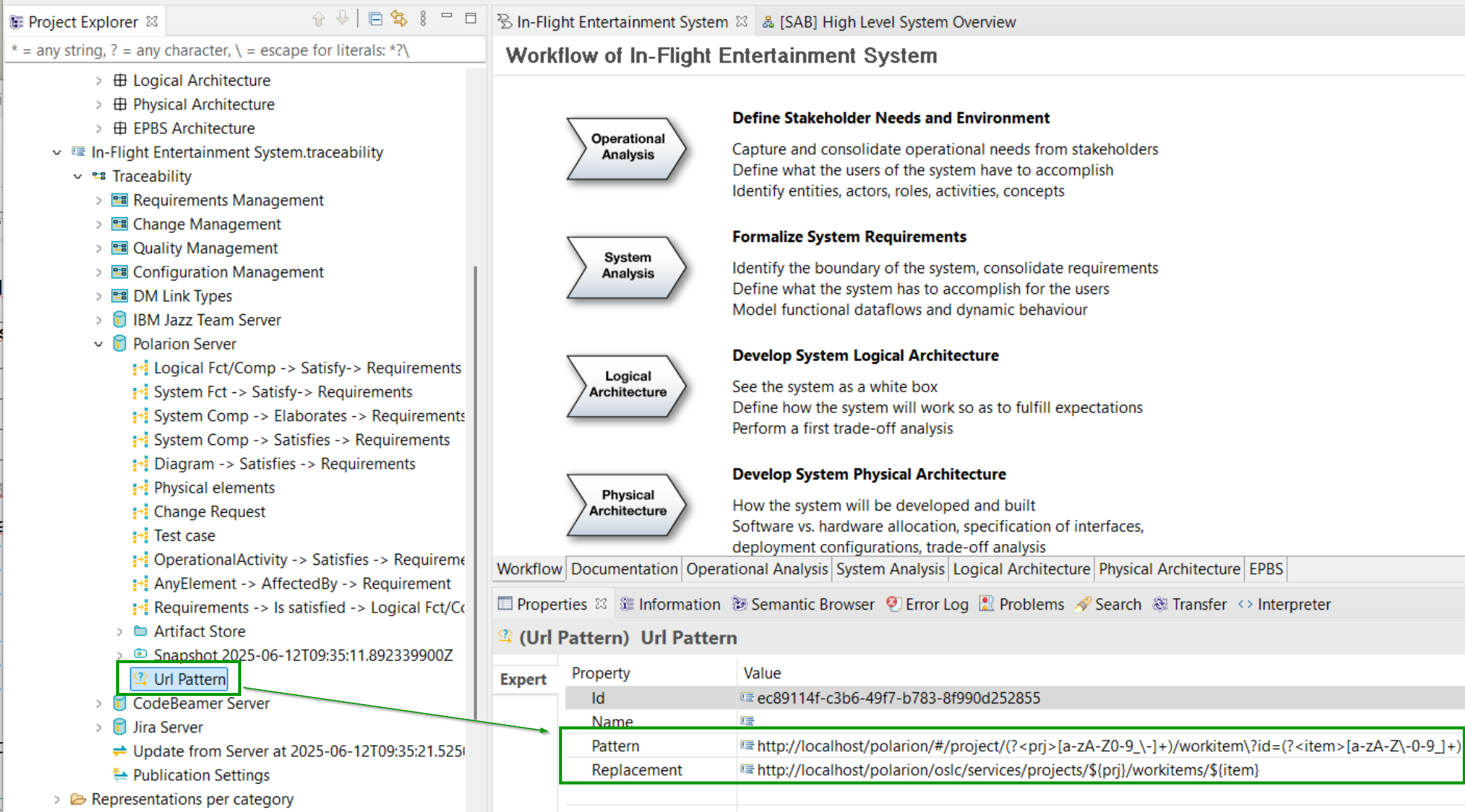This screenshot has height=812, width=1465.
Task: Collapse all items in Project Explorer
Action: click(376, 19)
